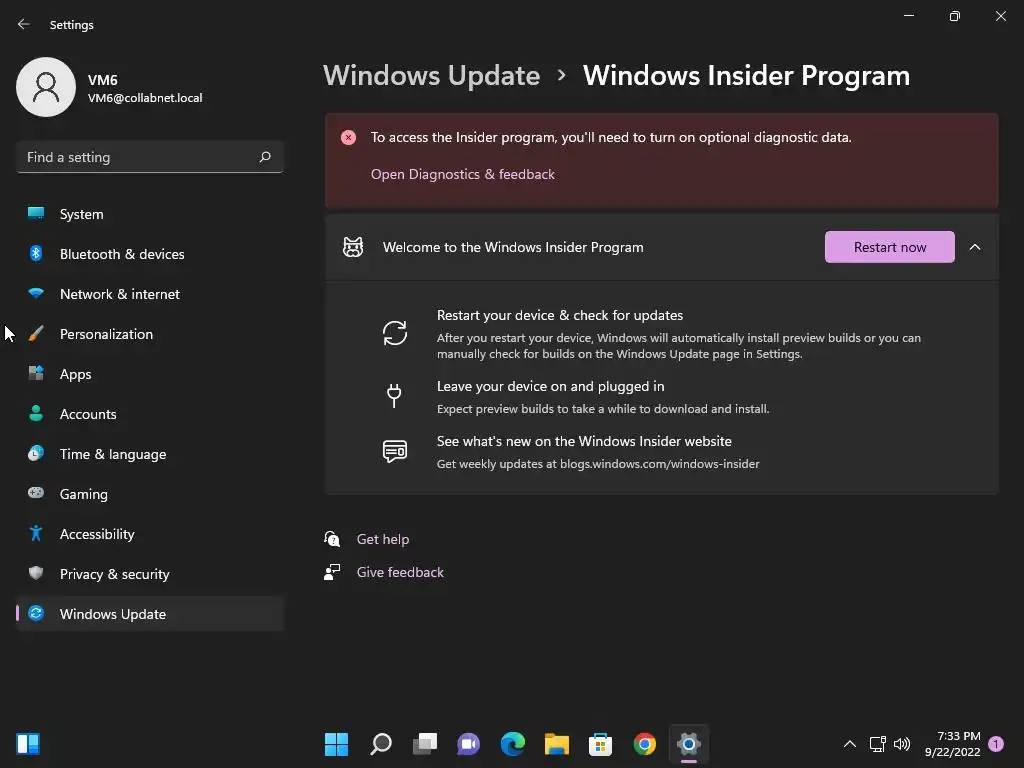The height and width of the screenshot is (768, 1024).
Task: Select the Apps icon in the sidebar
Action: 36,374
